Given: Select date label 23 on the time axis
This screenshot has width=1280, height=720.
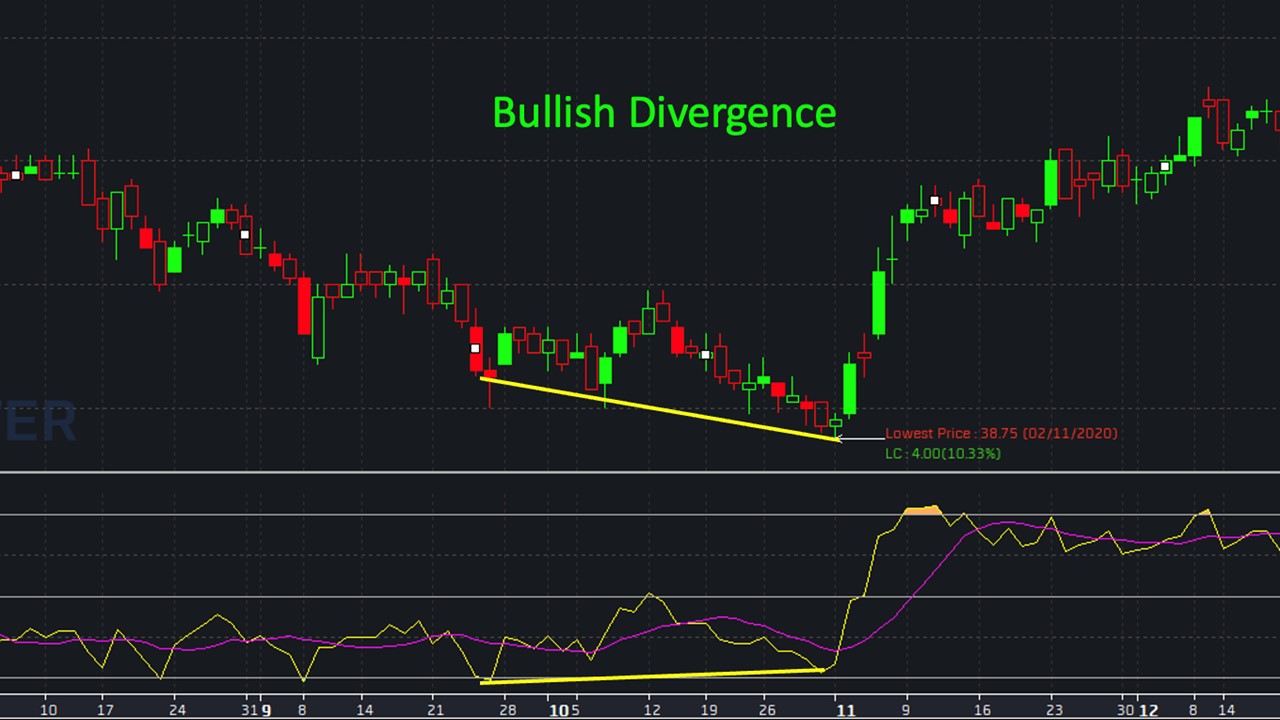Looking at the screenshot, I should [1053, 710].
